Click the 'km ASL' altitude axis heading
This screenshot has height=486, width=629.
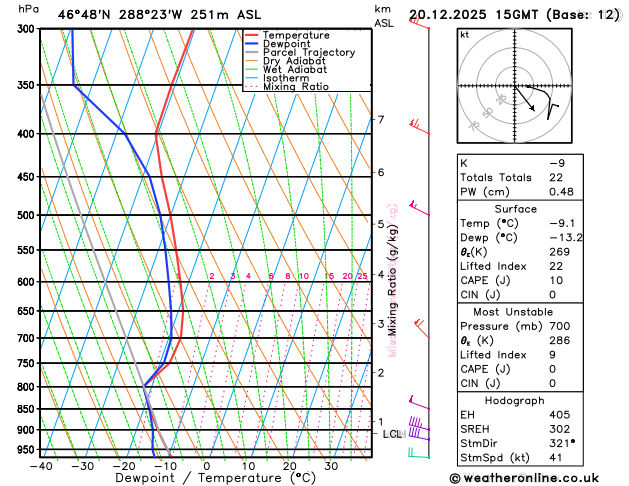384,16
